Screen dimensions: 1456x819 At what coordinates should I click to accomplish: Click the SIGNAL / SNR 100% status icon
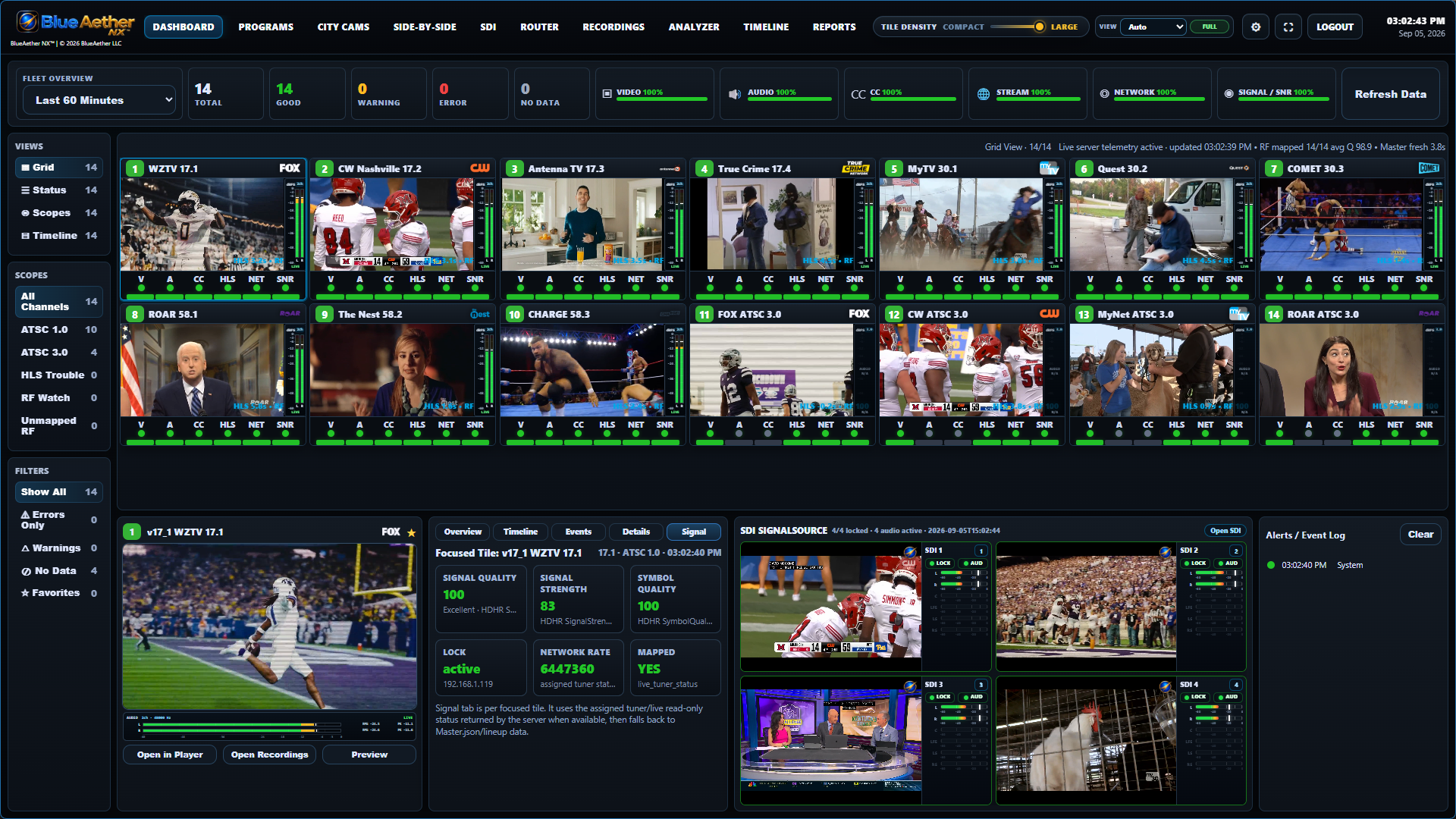tap(1228, 94)
